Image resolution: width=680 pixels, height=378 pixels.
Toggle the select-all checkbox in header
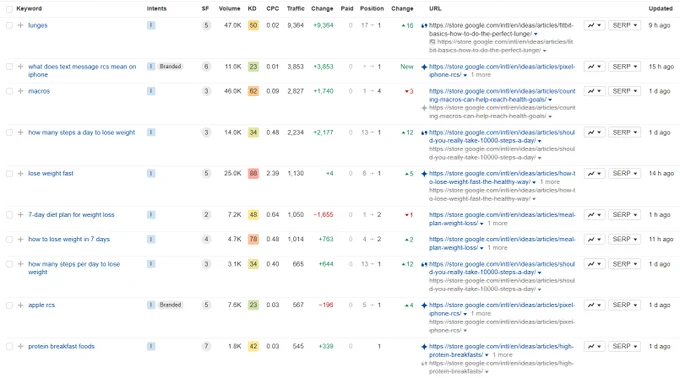[9, 9]
